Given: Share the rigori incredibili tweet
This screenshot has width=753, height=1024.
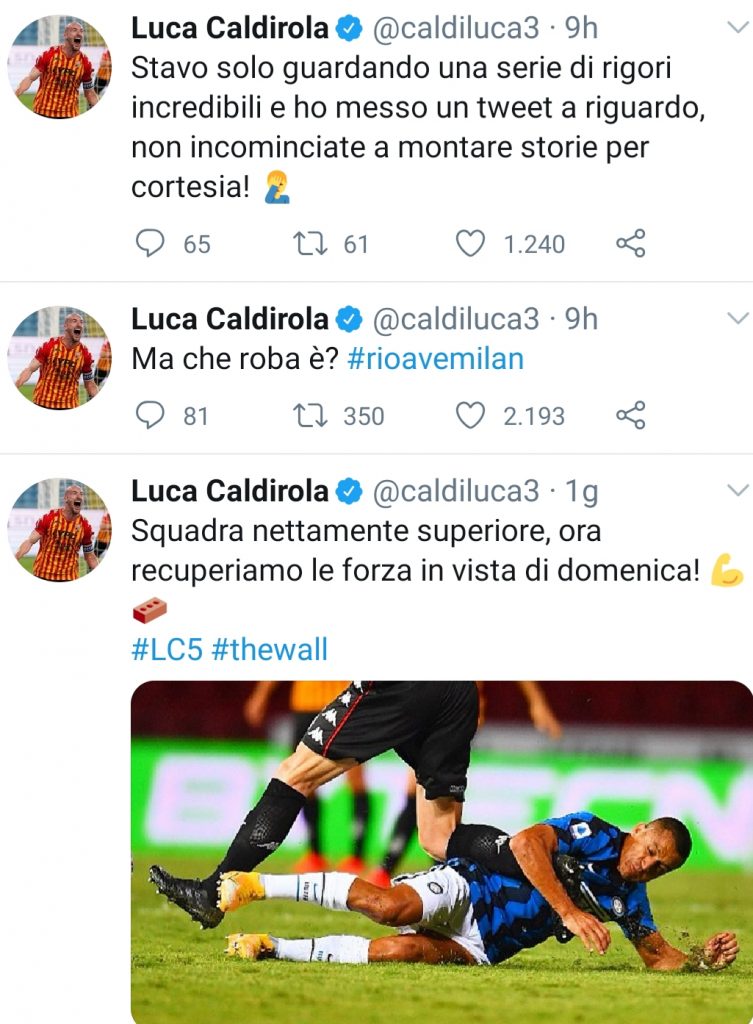Looking at the screenshot, I should tap(630, 243).
